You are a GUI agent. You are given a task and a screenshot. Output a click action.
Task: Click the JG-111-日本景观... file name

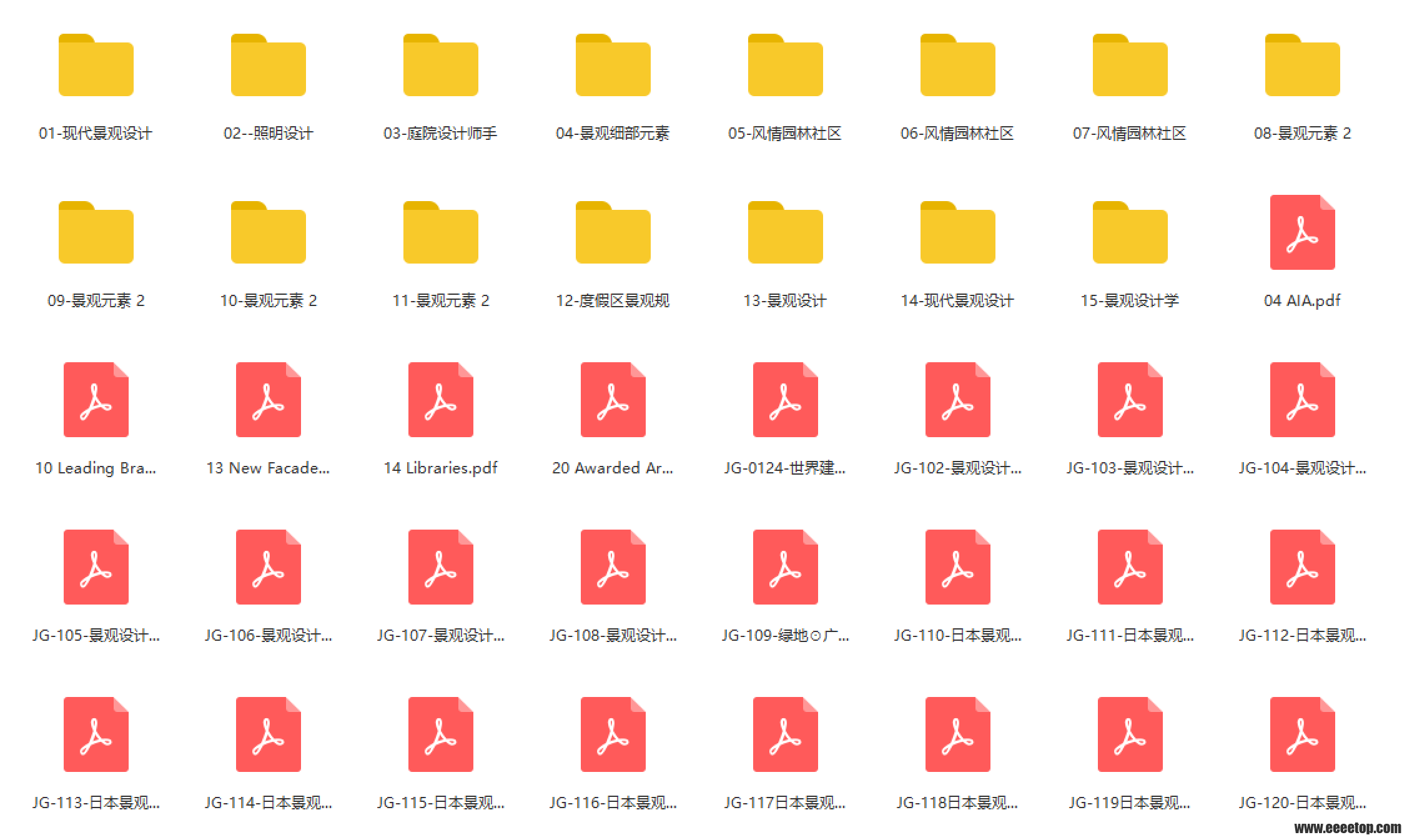pyautogui.click(x=1130, y=635)
